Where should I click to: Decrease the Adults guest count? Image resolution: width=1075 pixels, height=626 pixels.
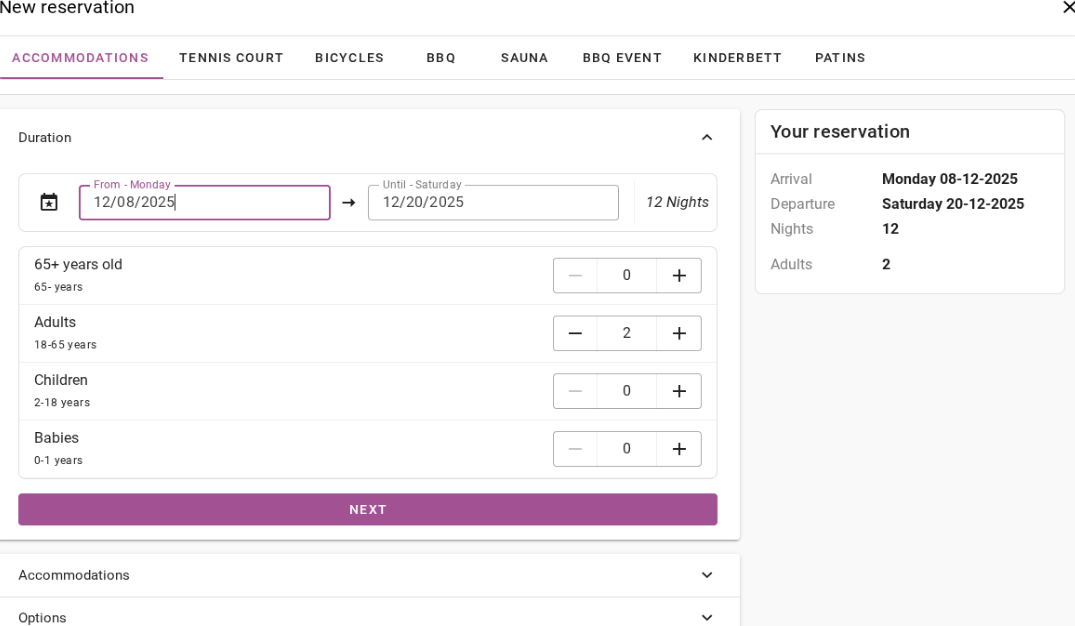[x=575, y=334]
